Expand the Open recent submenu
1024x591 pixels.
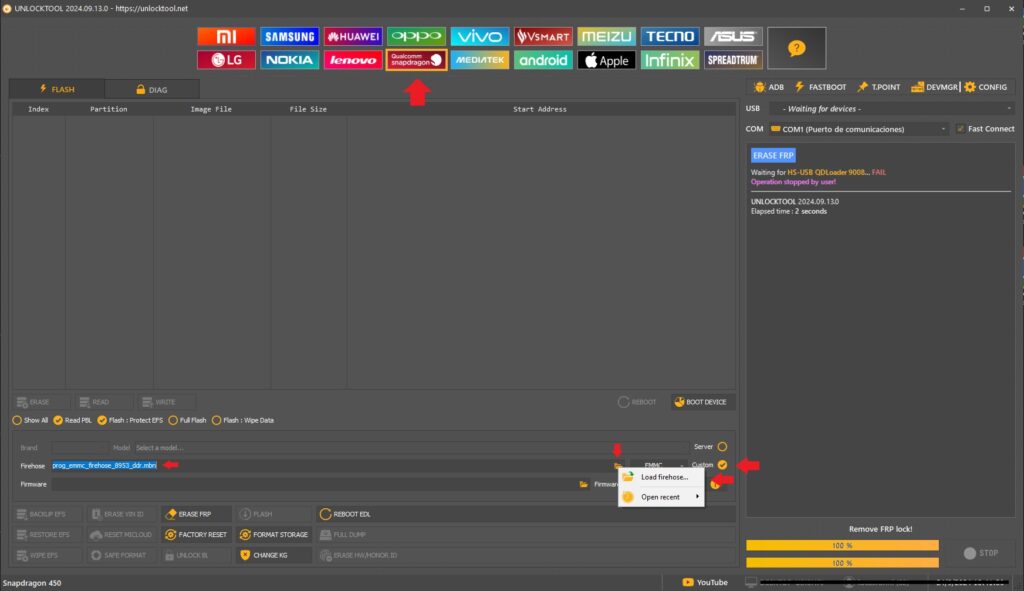661,497
